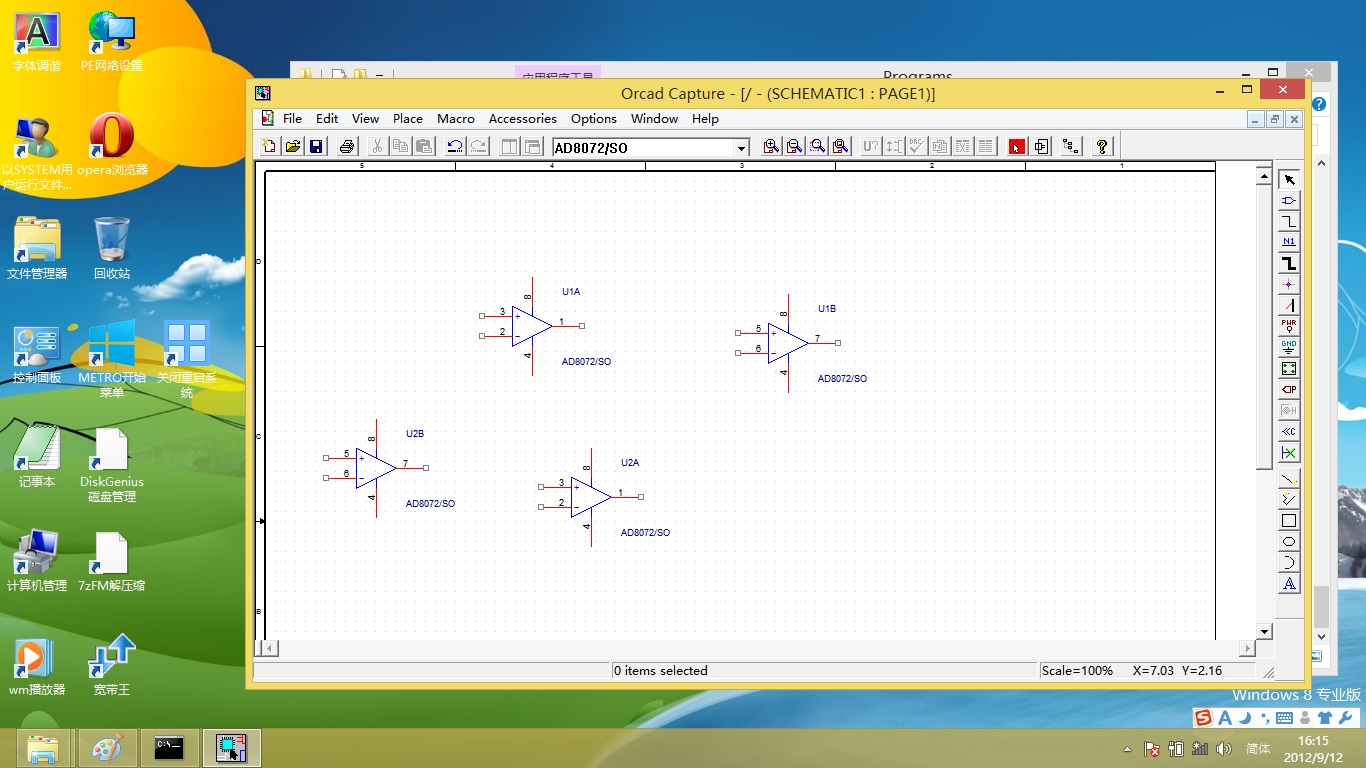Select the Place No Connect tool

coord(1289,453)
